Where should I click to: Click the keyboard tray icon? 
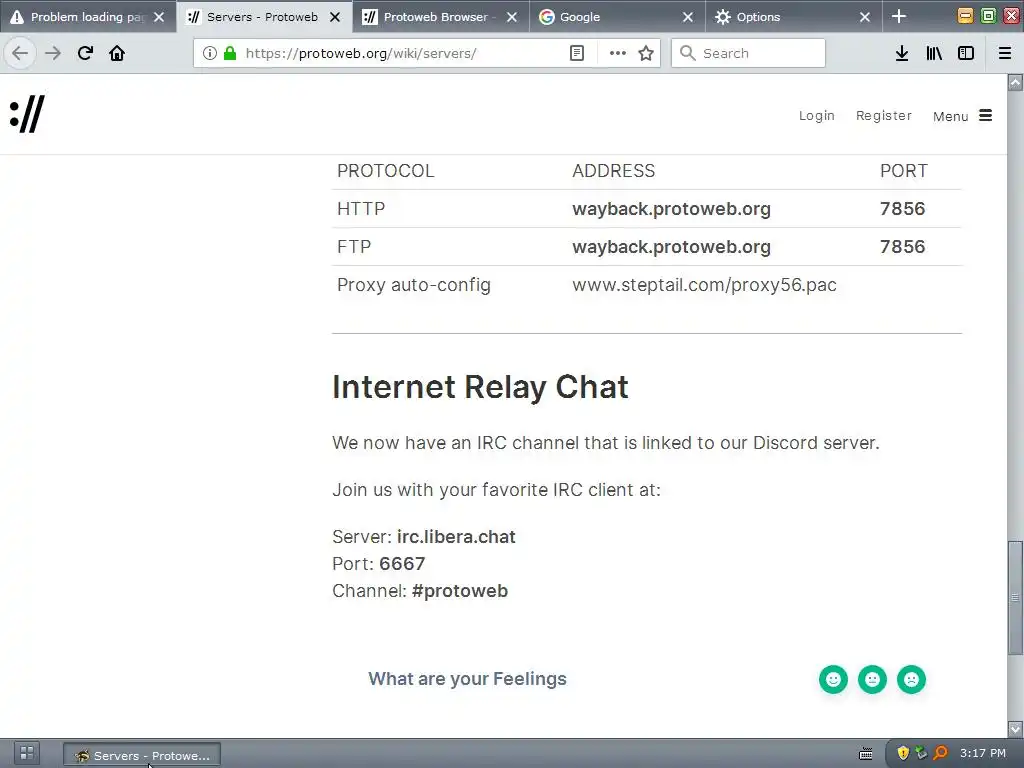(866, 754)
